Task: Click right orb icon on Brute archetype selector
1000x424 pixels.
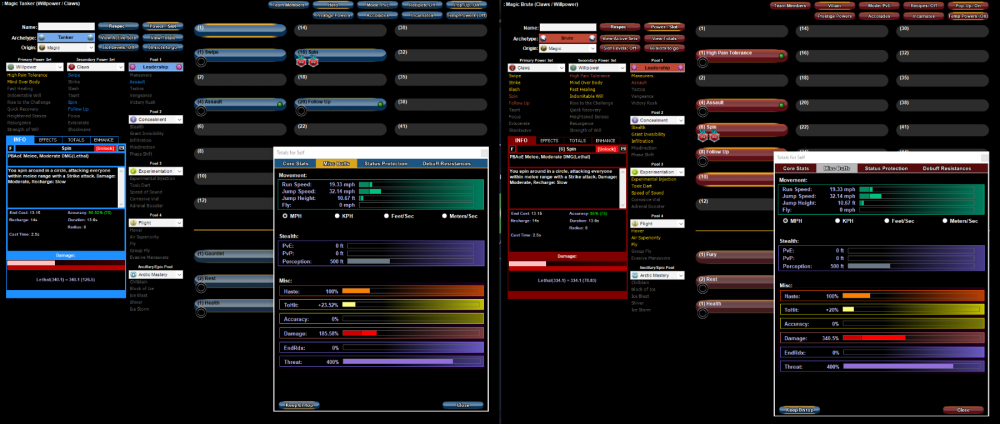Action: tap(593, 38)
